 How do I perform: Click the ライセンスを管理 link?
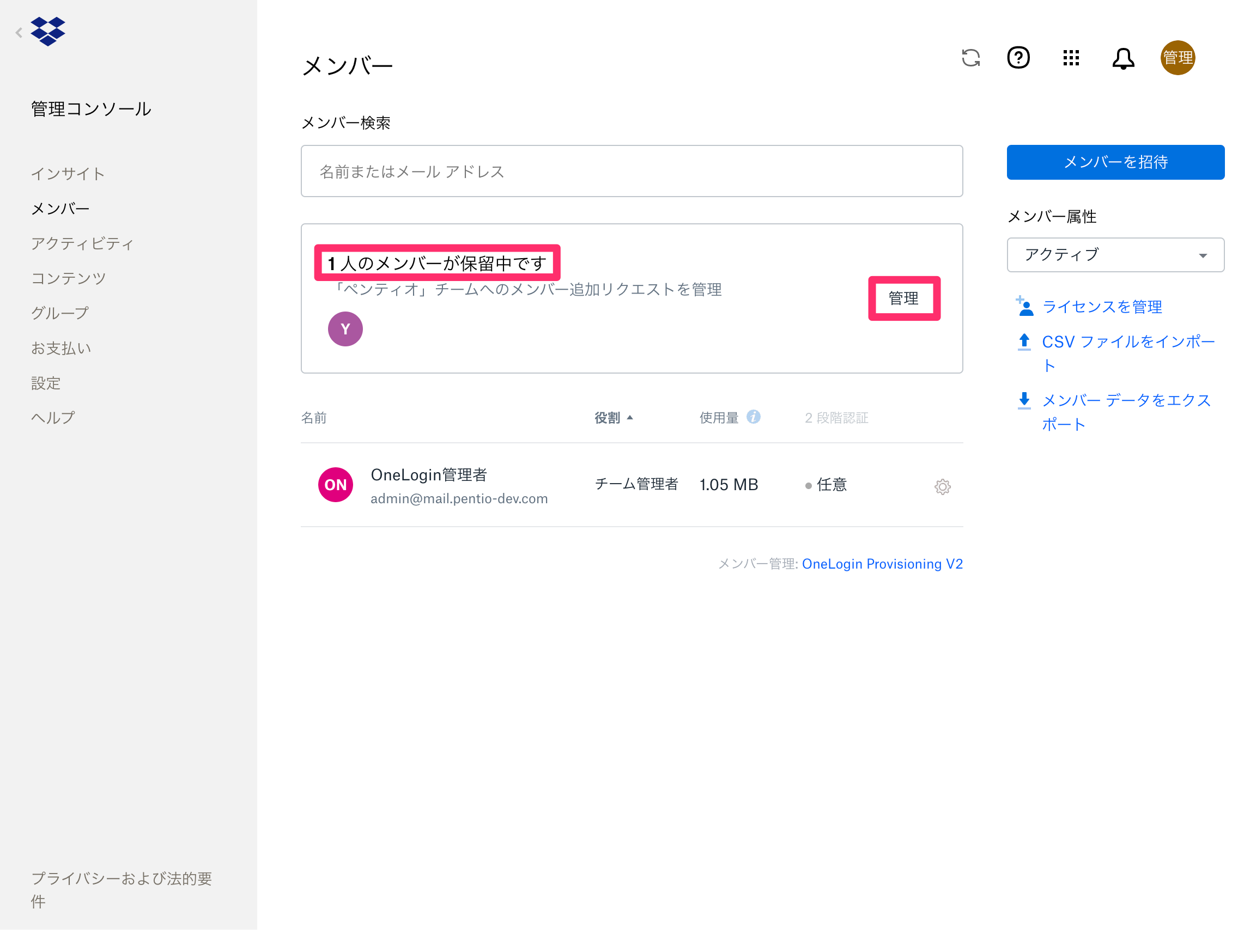(1102, 307)
